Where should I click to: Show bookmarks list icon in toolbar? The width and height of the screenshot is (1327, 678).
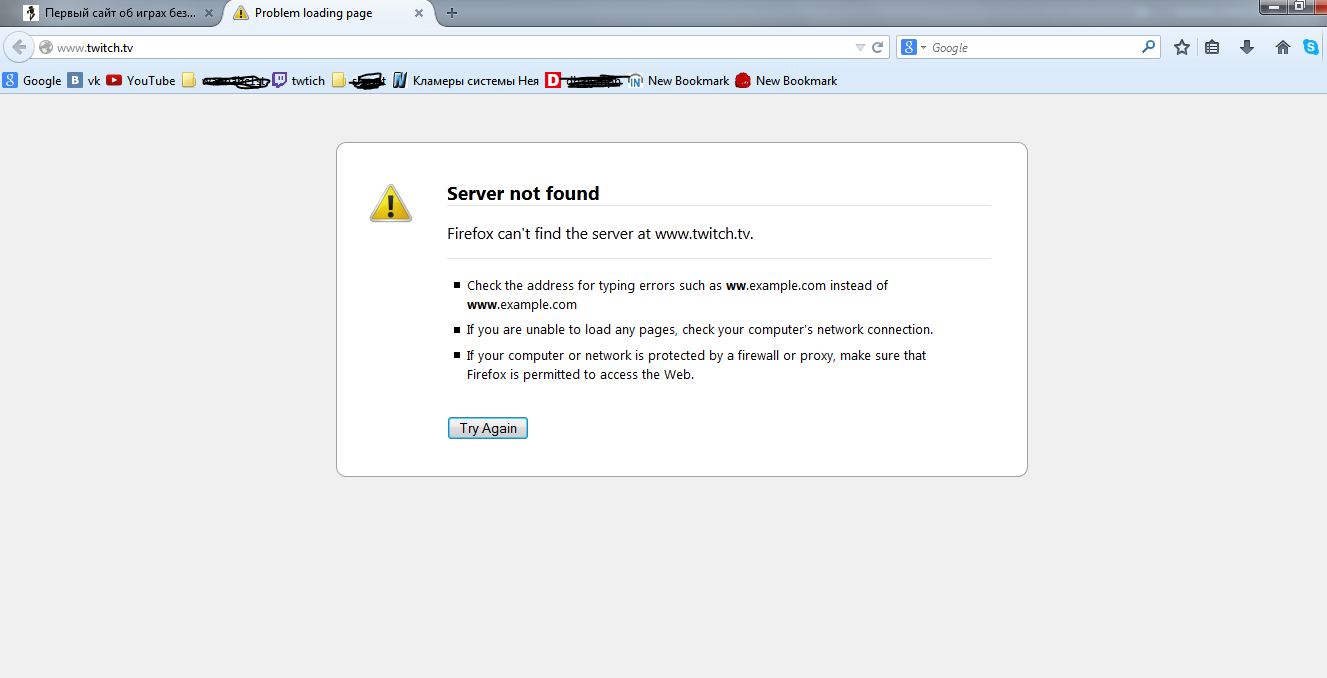pos(1212,47)
